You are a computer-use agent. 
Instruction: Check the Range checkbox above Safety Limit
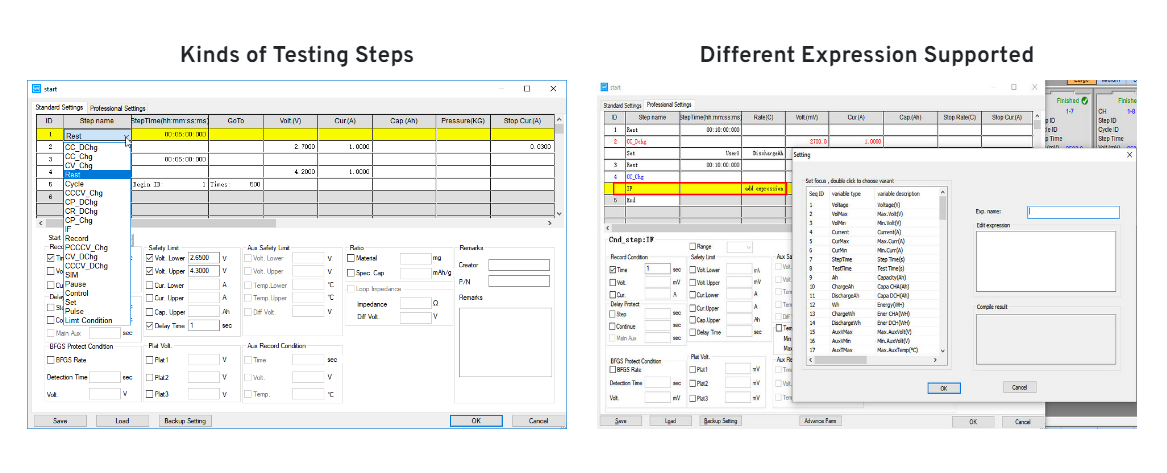[x=694, y=246]
